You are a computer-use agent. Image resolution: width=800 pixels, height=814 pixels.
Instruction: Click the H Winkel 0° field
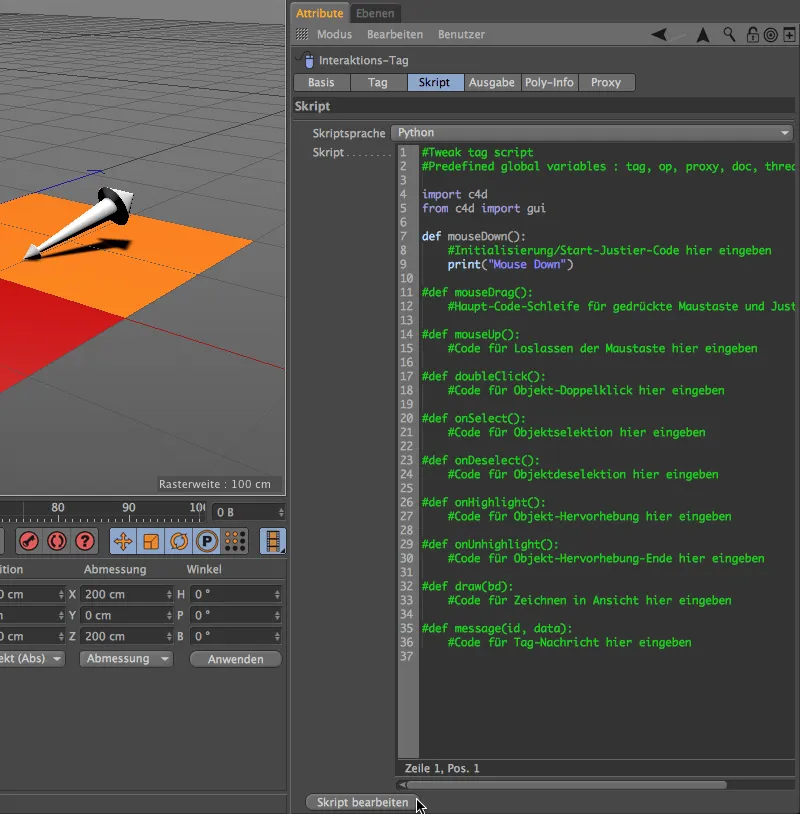236,594
